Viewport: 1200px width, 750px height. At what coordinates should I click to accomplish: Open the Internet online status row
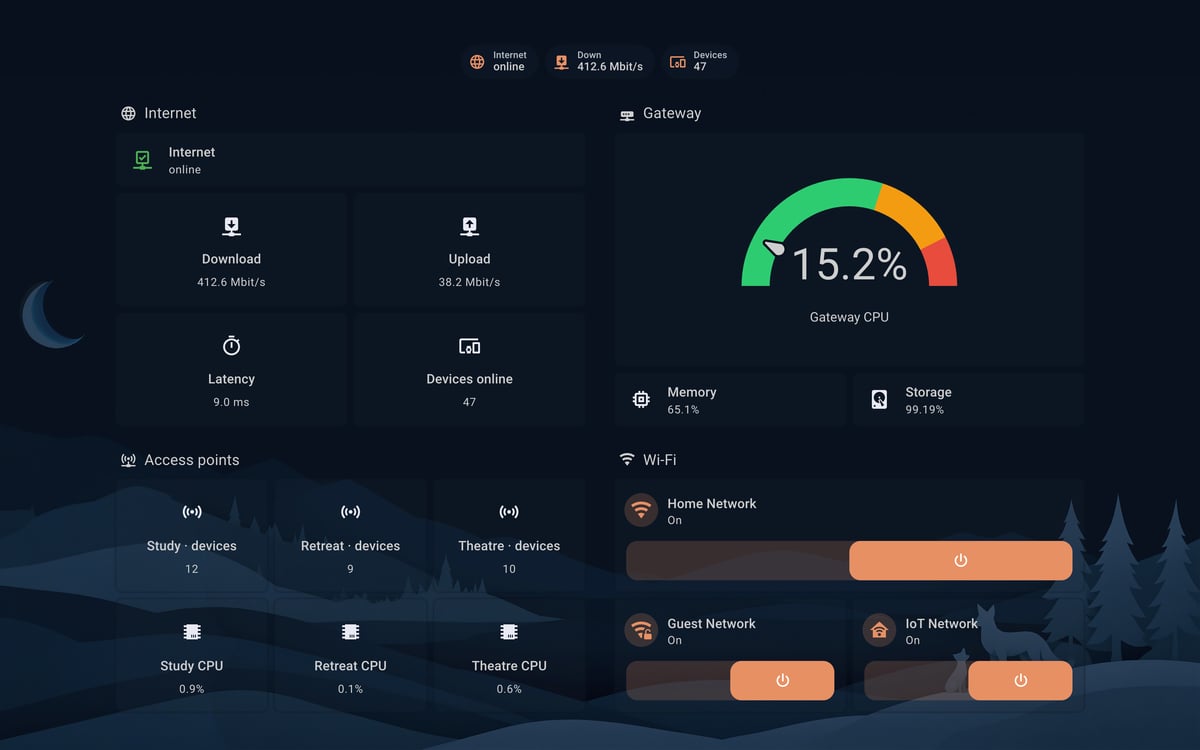click(350, 160)
